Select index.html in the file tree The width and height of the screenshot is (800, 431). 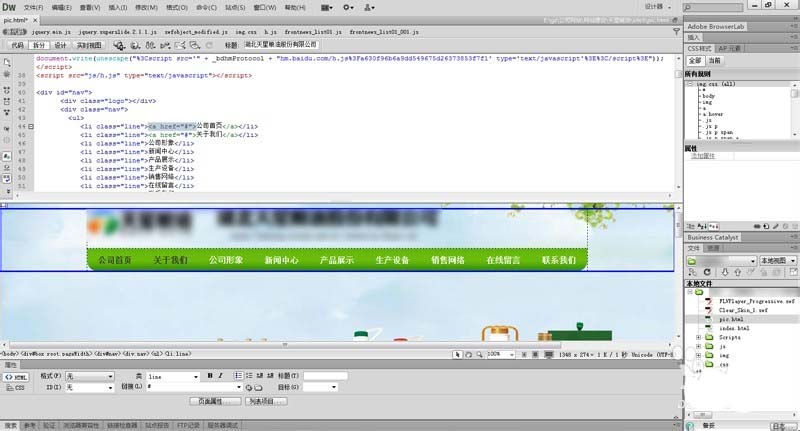(x=734, y=328)
